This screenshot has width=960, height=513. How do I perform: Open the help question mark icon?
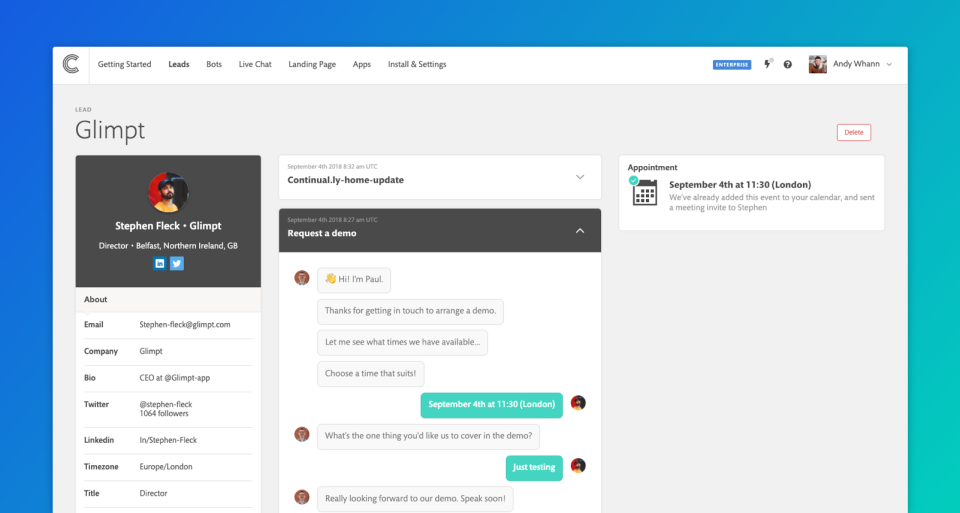click(x=787, y=64)
